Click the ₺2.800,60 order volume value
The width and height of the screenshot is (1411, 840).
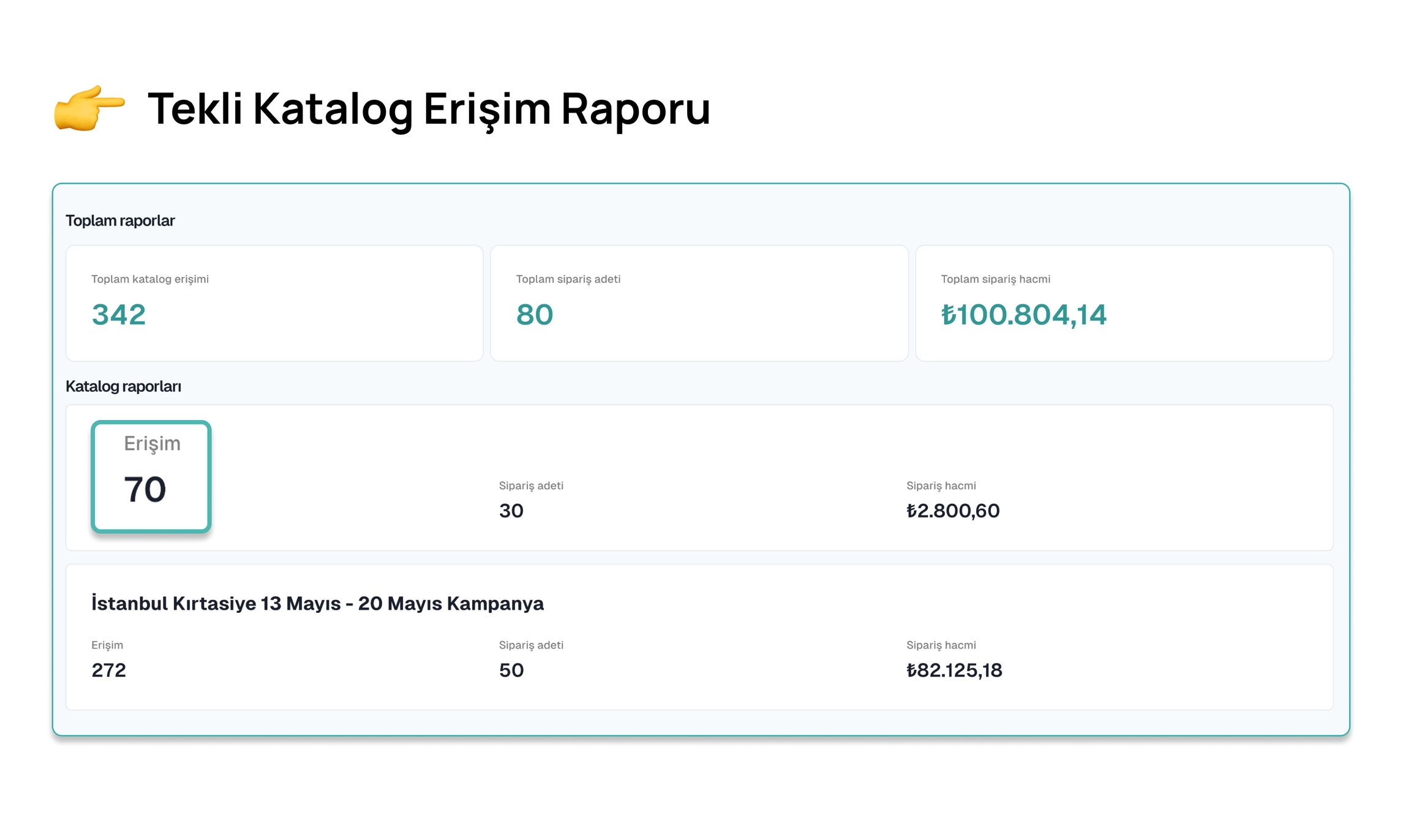pos(953,511)
